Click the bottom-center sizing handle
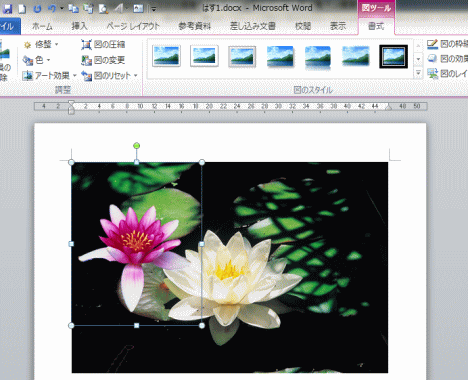The image size is (468, 380). (137, 326)
